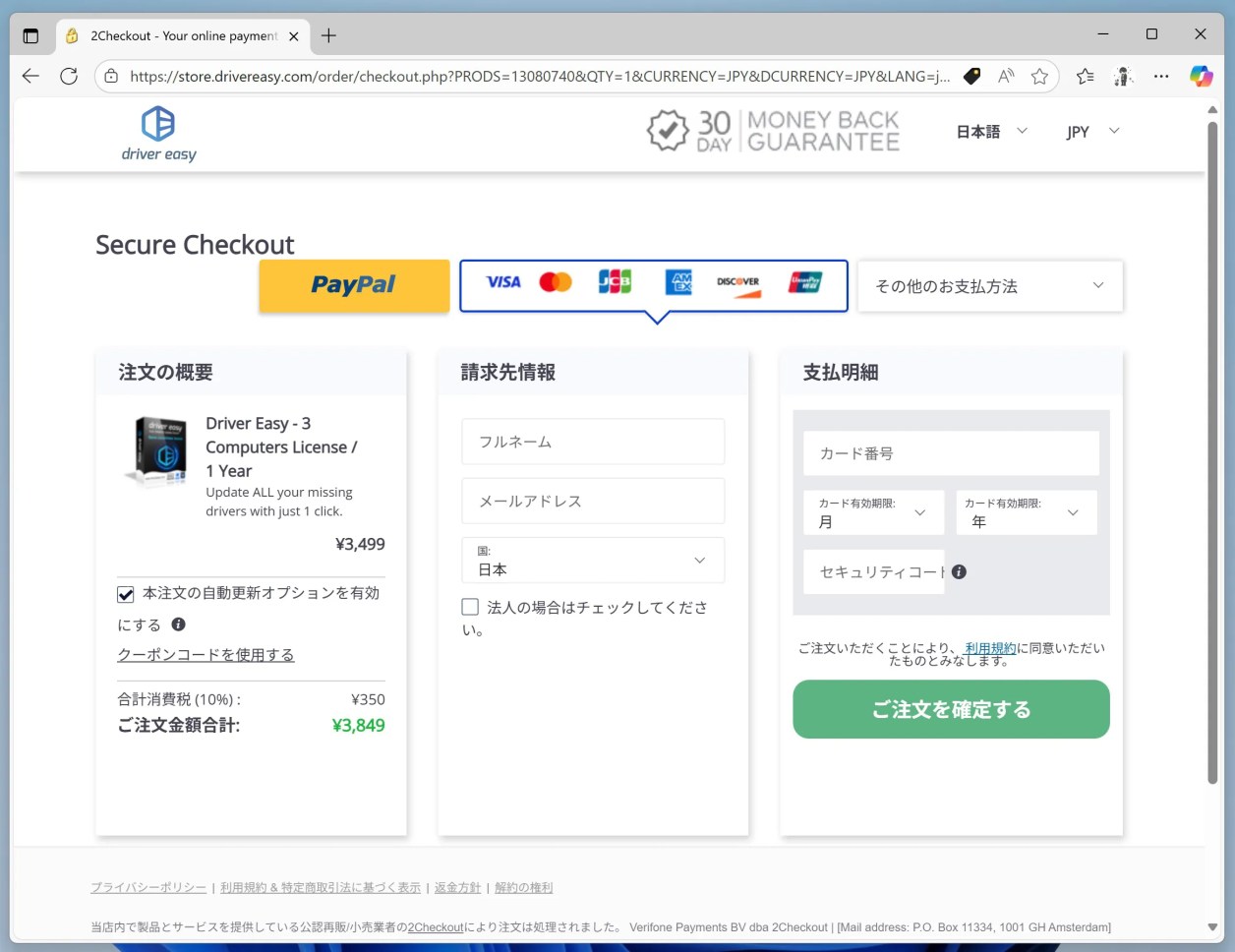Open 返金方針 footer link
Screen dimensions: 1235x952
point(458,887)
